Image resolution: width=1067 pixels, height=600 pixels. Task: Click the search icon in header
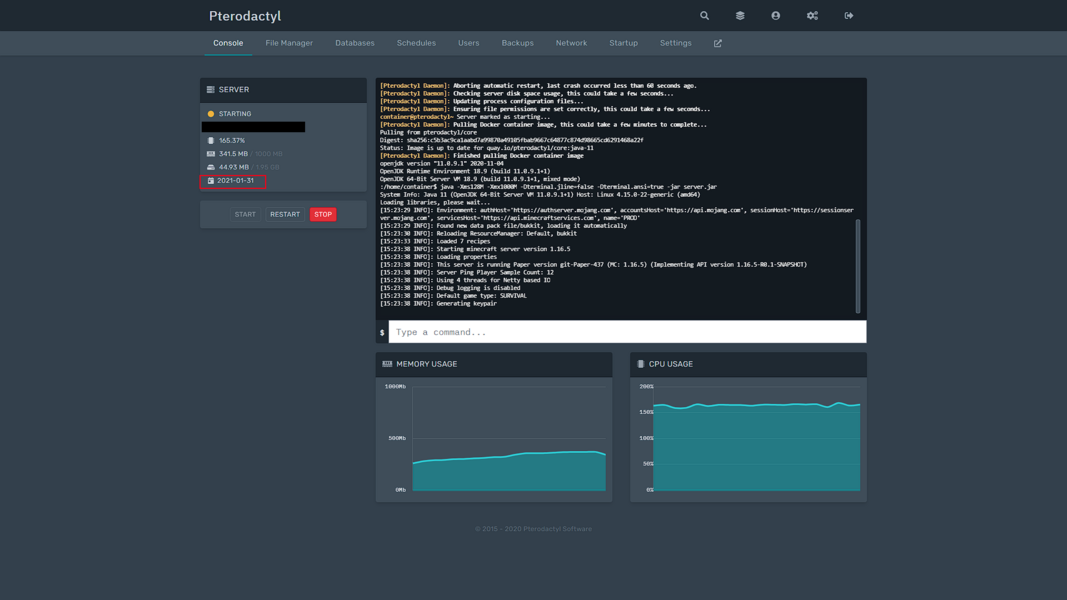pyautogui.click(x=704, y=16)
